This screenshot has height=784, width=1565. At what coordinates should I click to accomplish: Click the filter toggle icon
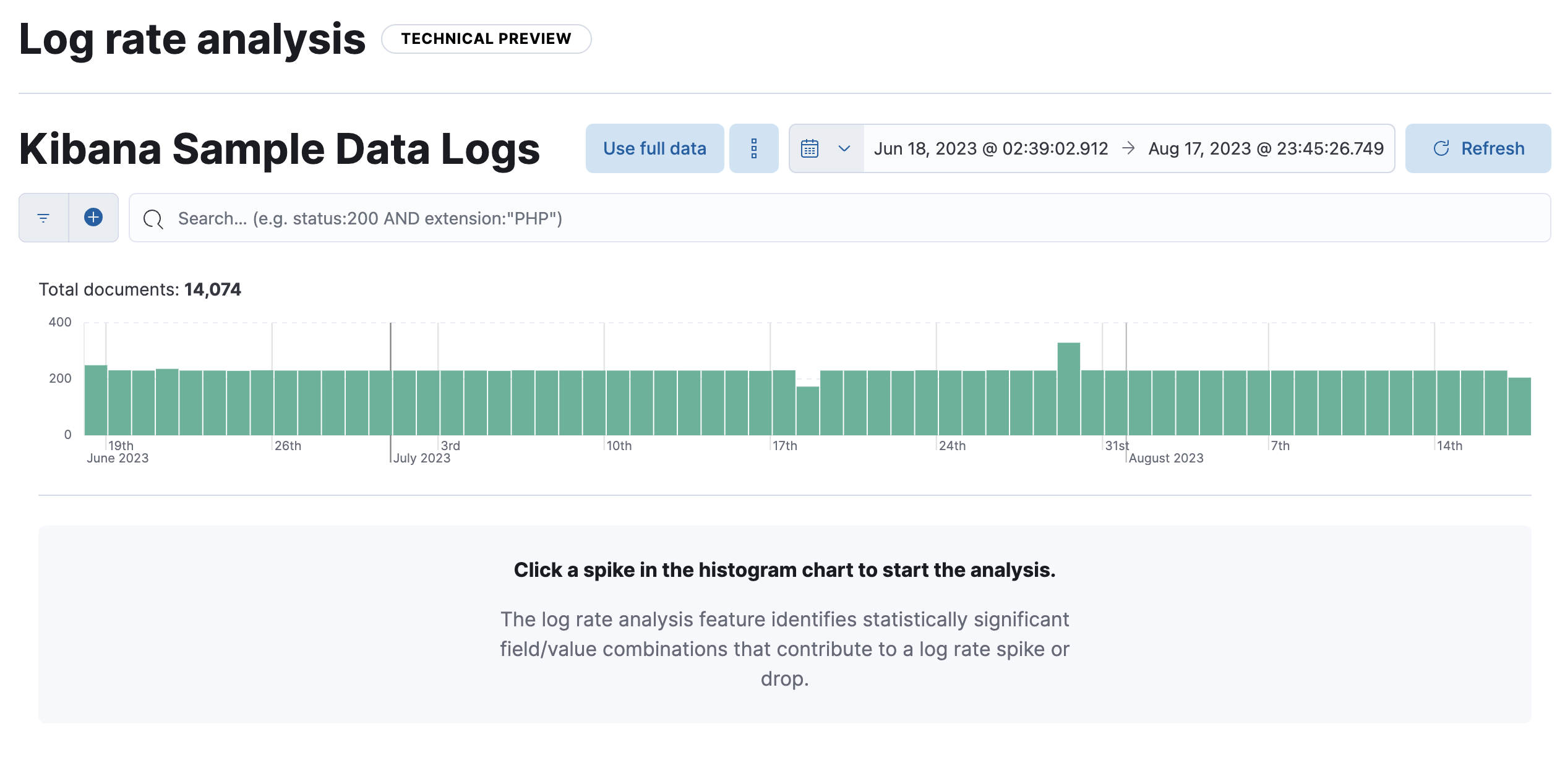(44, 218)
